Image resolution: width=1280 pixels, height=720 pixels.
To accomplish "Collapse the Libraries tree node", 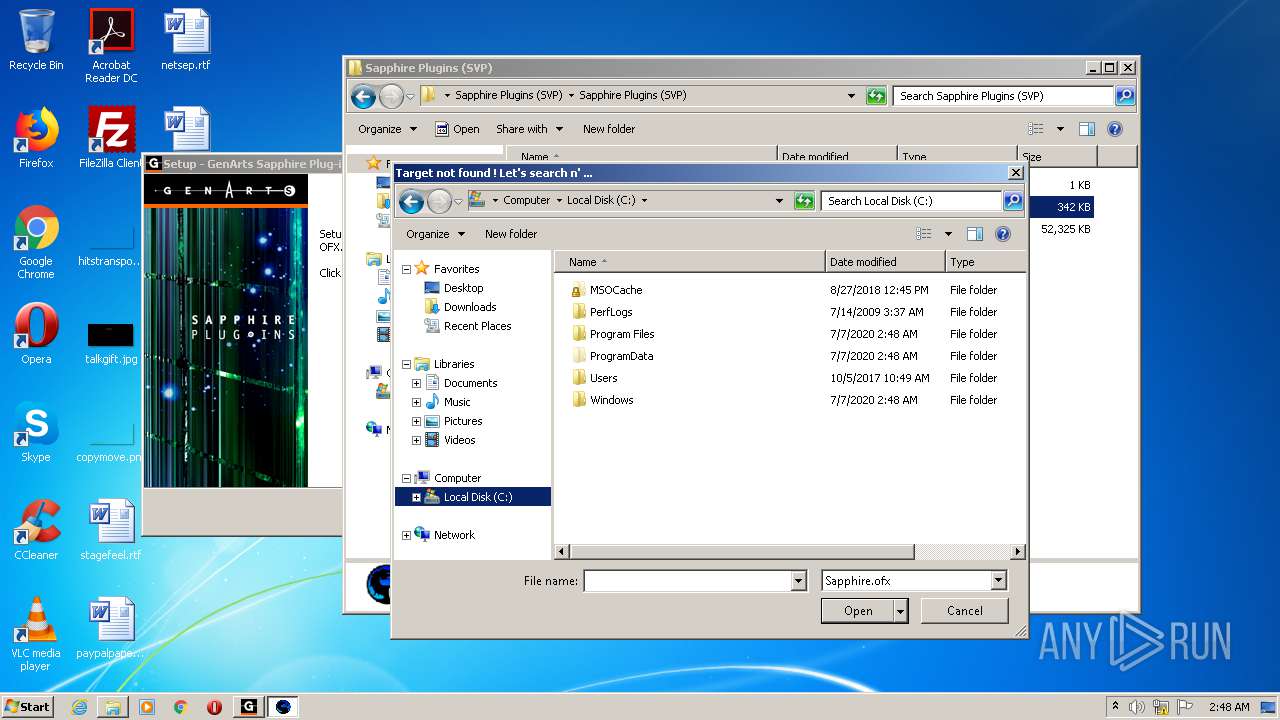I will click(406, 364).
